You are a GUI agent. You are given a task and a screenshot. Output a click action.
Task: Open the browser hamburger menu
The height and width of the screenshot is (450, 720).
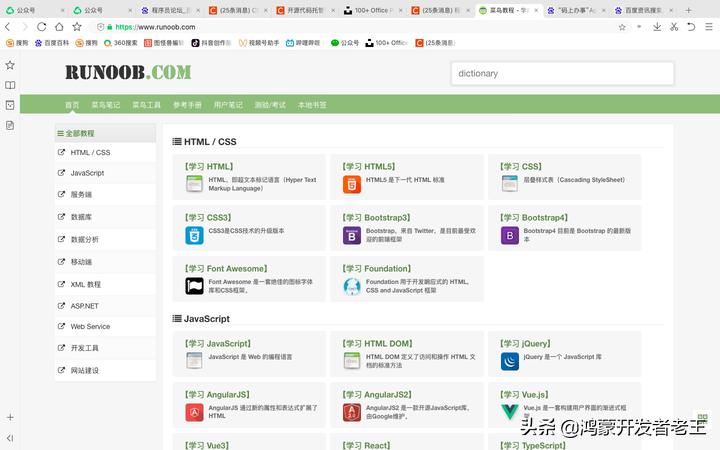[709, 27]
